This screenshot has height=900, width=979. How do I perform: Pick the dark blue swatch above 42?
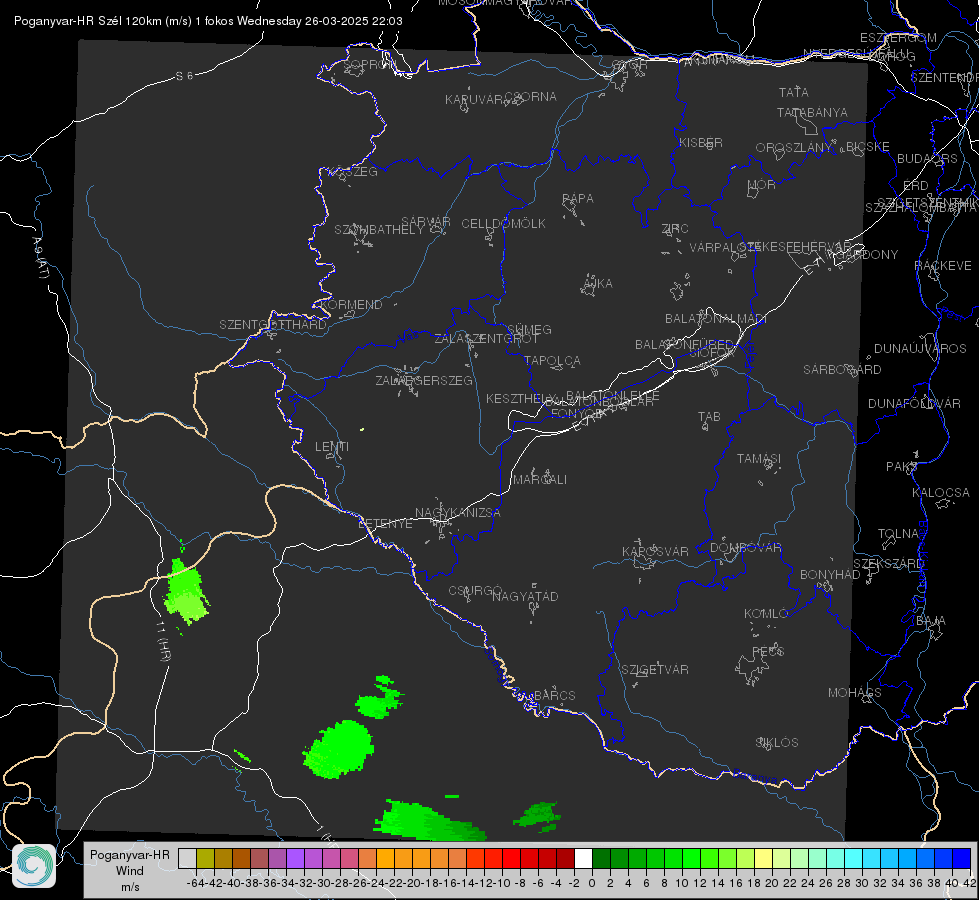962,858
